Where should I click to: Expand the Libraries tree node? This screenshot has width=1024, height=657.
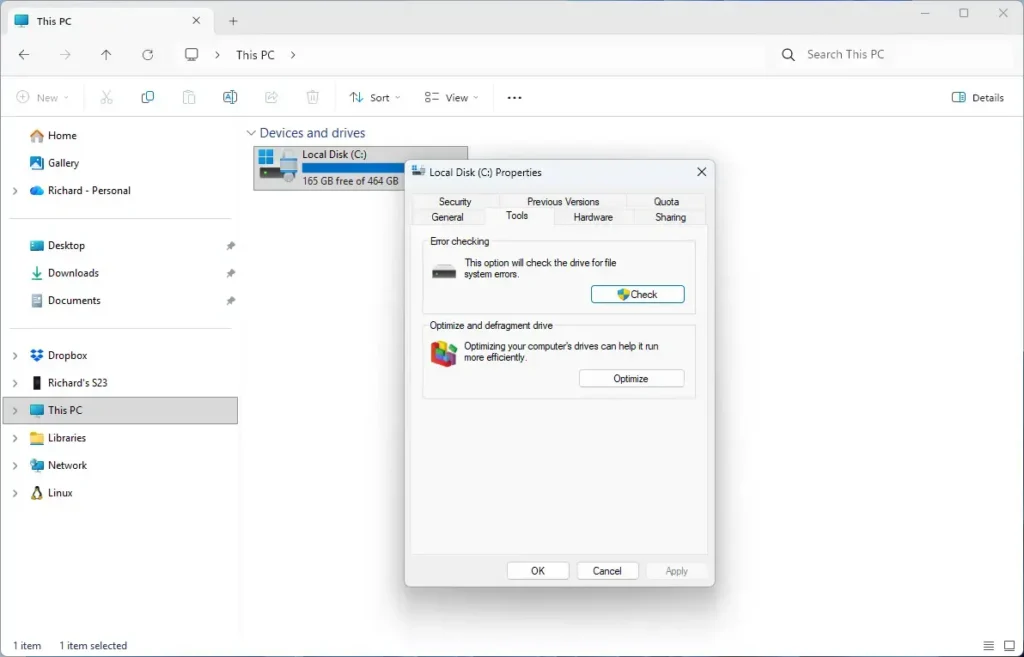point(15,438)
